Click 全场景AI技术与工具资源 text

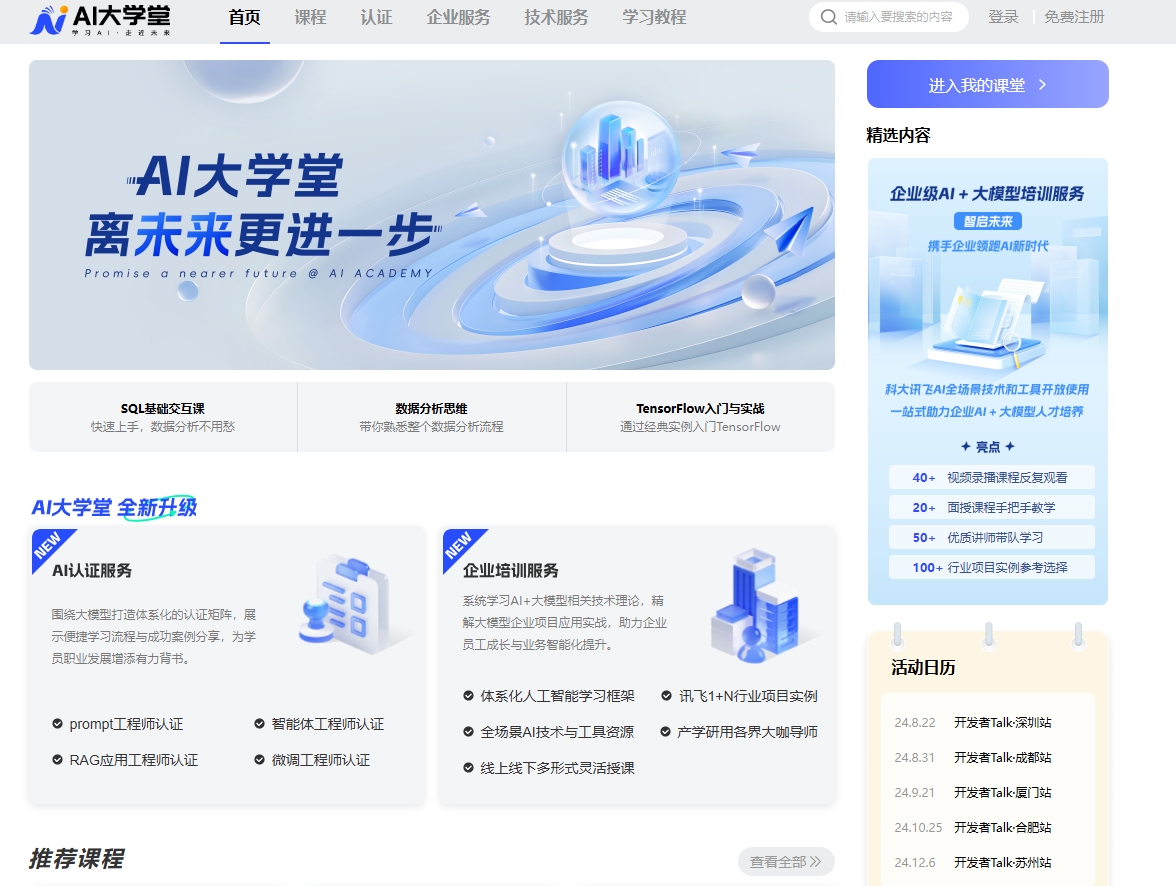[x=557, y=732]
